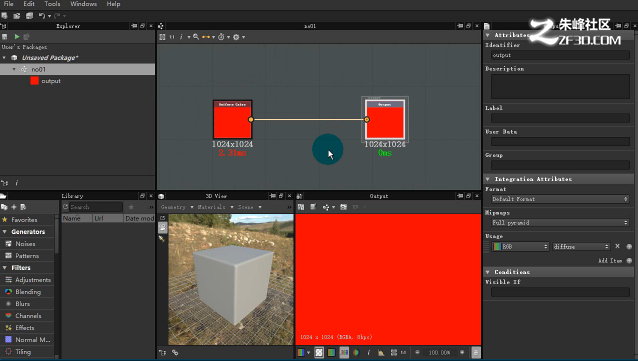Open the Format dropdown 'Default Format'

560,199
